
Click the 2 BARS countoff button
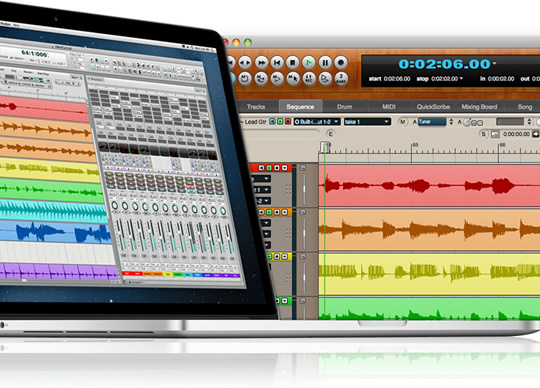tap(341, 79)
